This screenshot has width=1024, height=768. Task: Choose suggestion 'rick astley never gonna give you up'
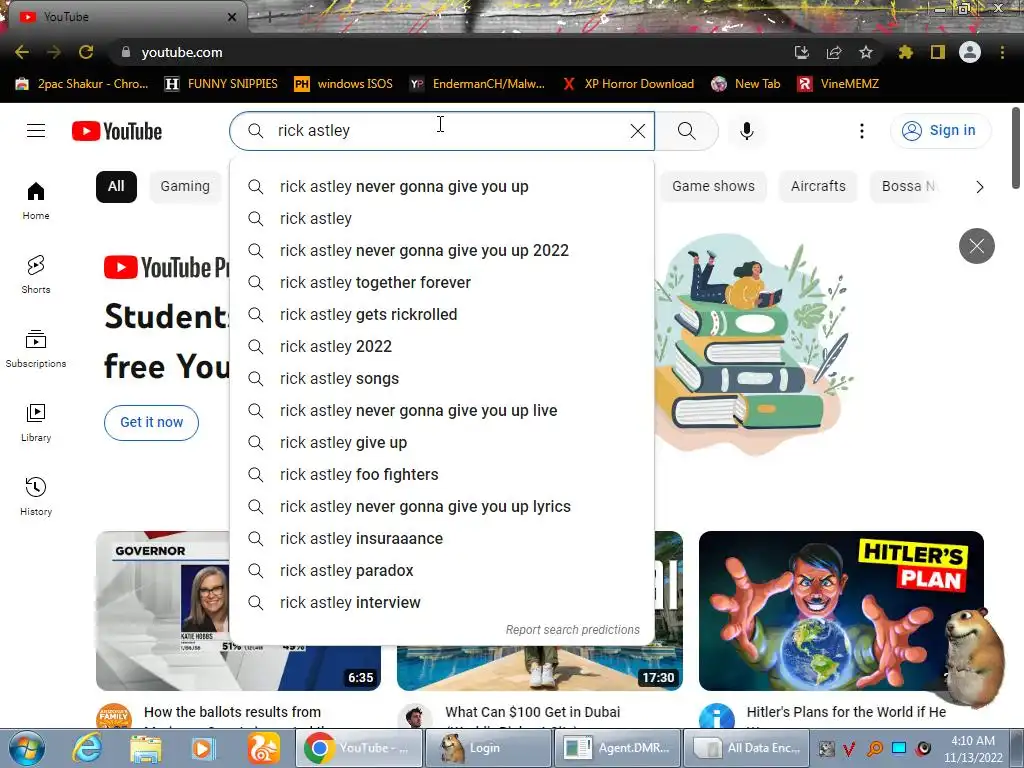click(x=442, y=187)
